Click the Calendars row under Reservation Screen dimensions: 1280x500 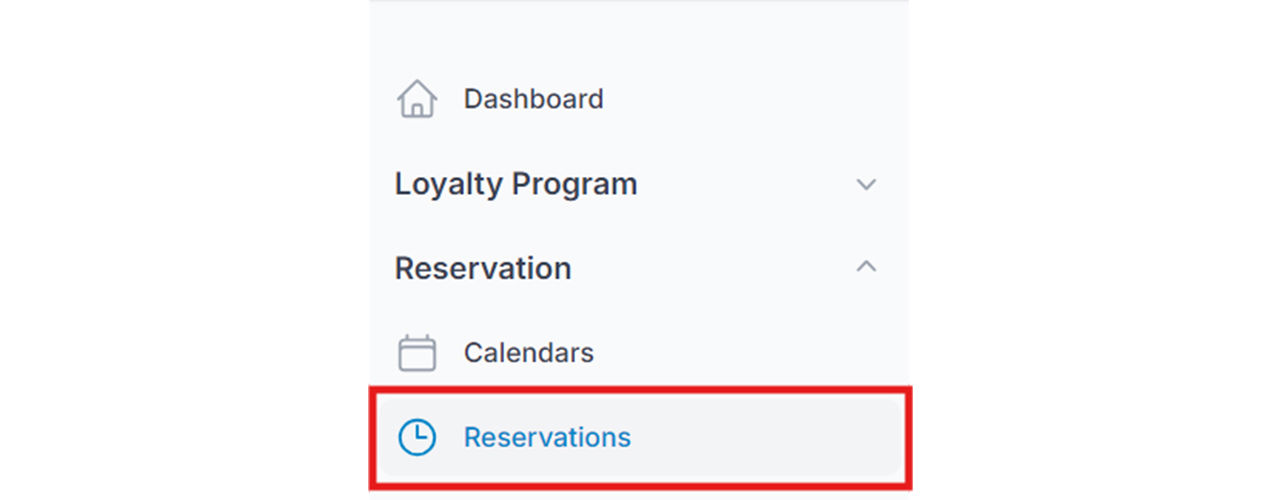(x=638, y=353)
